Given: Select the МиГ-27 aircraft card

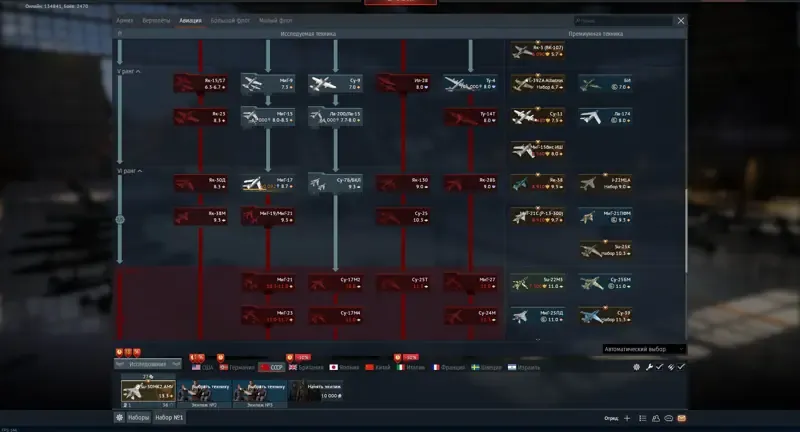Looking at the screenshot, I should pyautogui.click(x=470, y=283).
